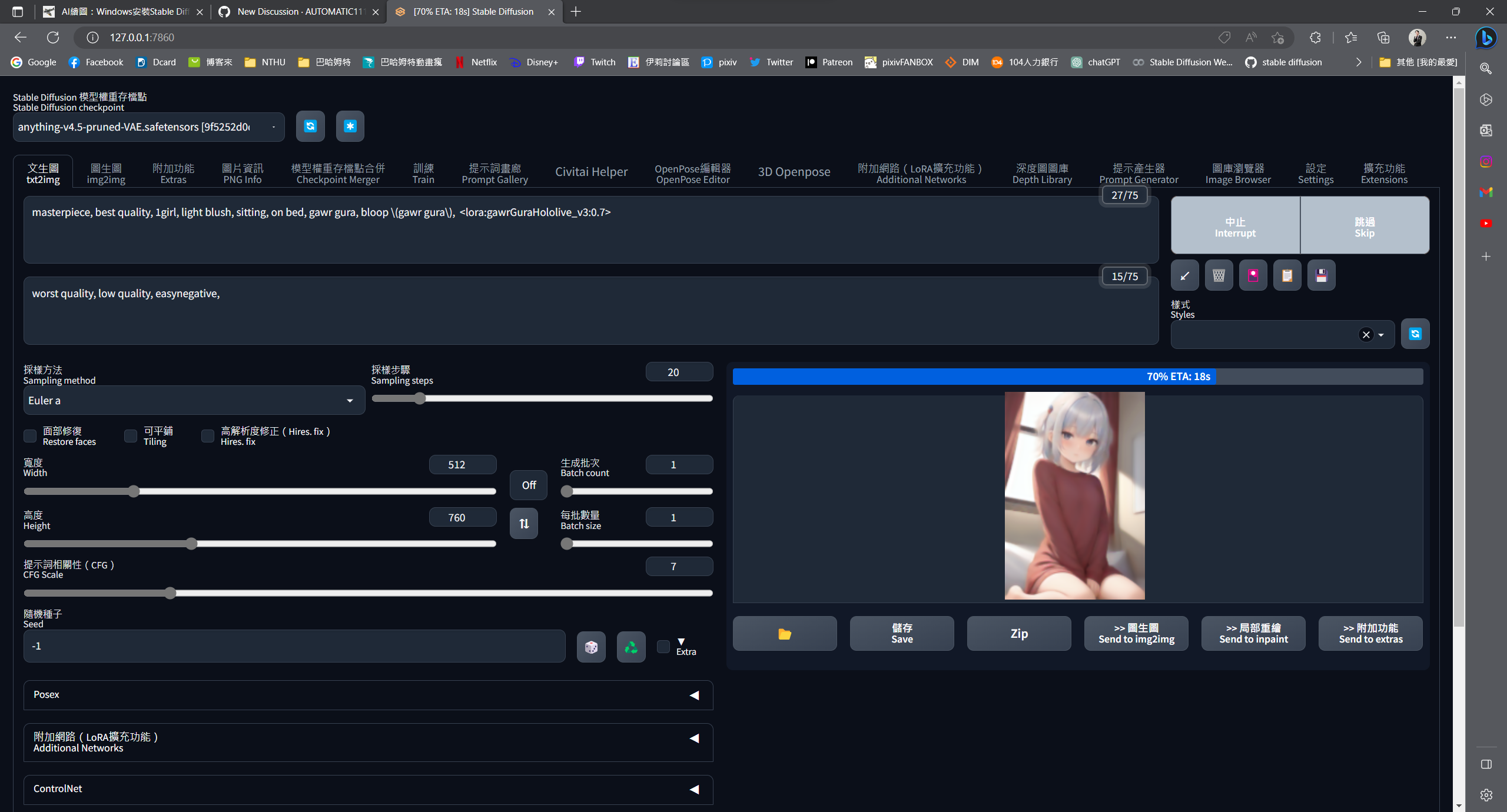Screen dimensions: 1507x812
Task: Click the trash icon to clear prompts
Action: [x=1219, y=275]
